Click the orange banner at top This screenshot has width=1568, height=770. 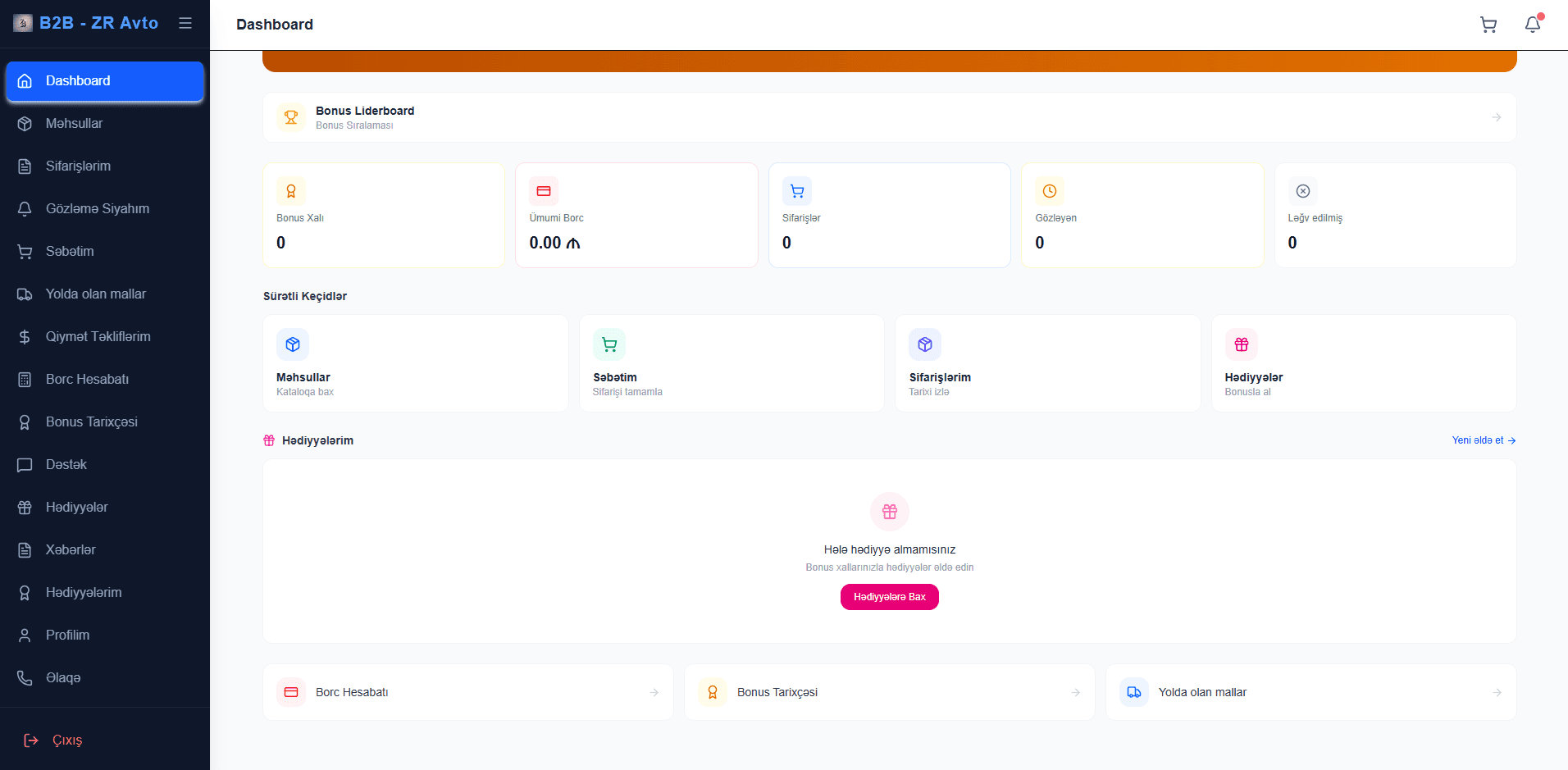[x=890, y=62]
